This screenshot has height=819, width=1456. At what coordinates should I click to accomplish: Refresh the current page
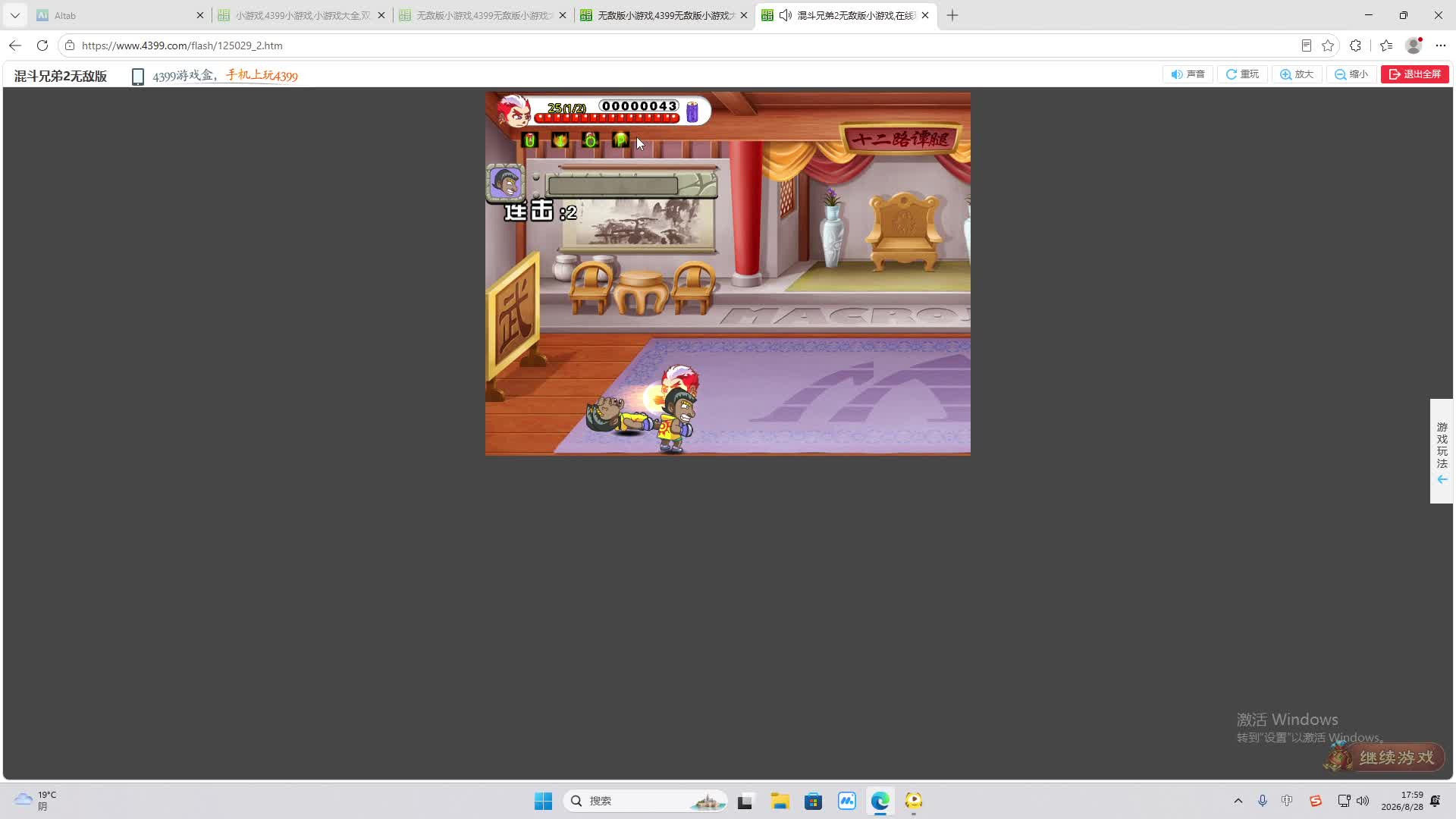[x=42, y=45]
